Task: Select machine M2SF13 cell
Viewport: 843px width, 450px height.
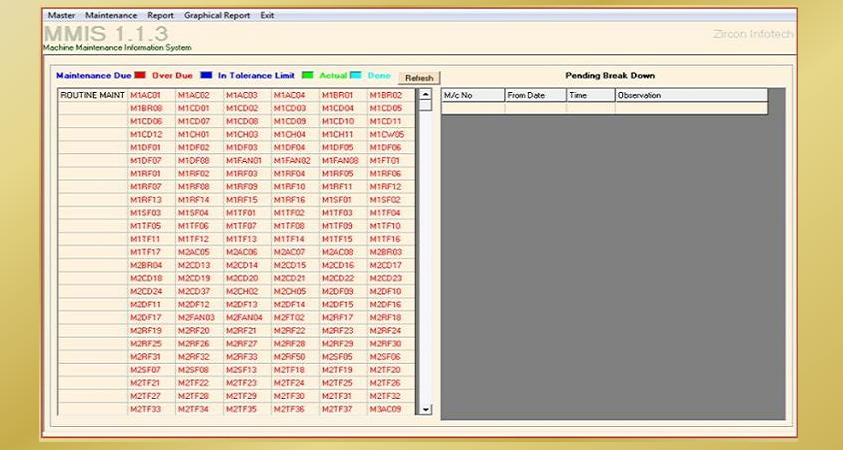Action: (x=247, y=369)
